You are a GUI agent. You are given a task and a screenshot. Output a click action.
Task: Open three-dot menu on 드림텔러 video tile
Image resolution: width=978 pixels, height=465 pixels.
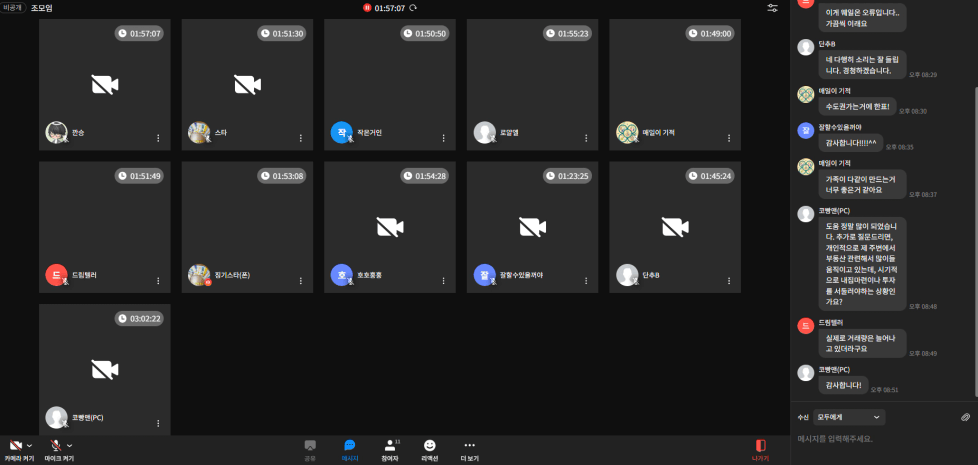(x=157, y=281)
